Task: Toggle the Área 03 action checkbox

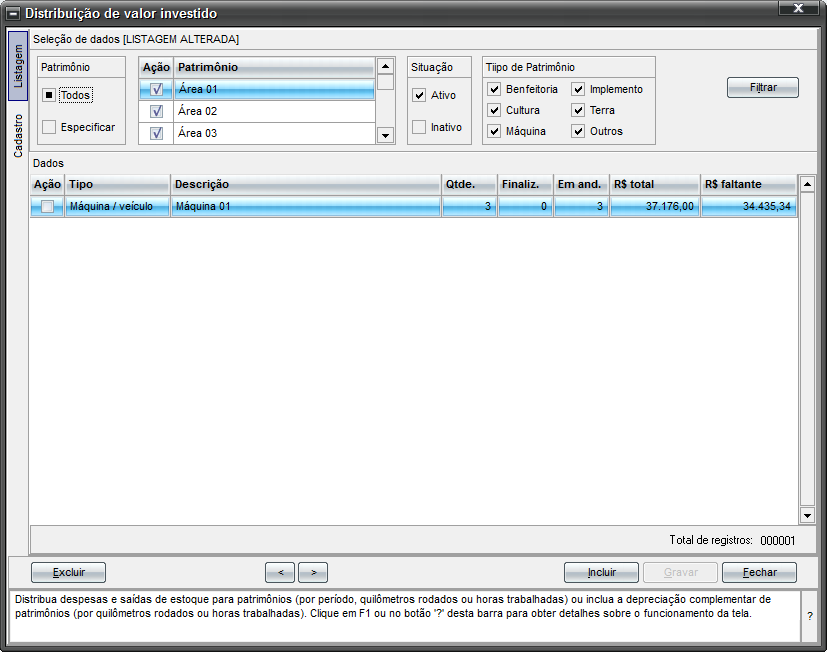Action: tap(157, 133)
